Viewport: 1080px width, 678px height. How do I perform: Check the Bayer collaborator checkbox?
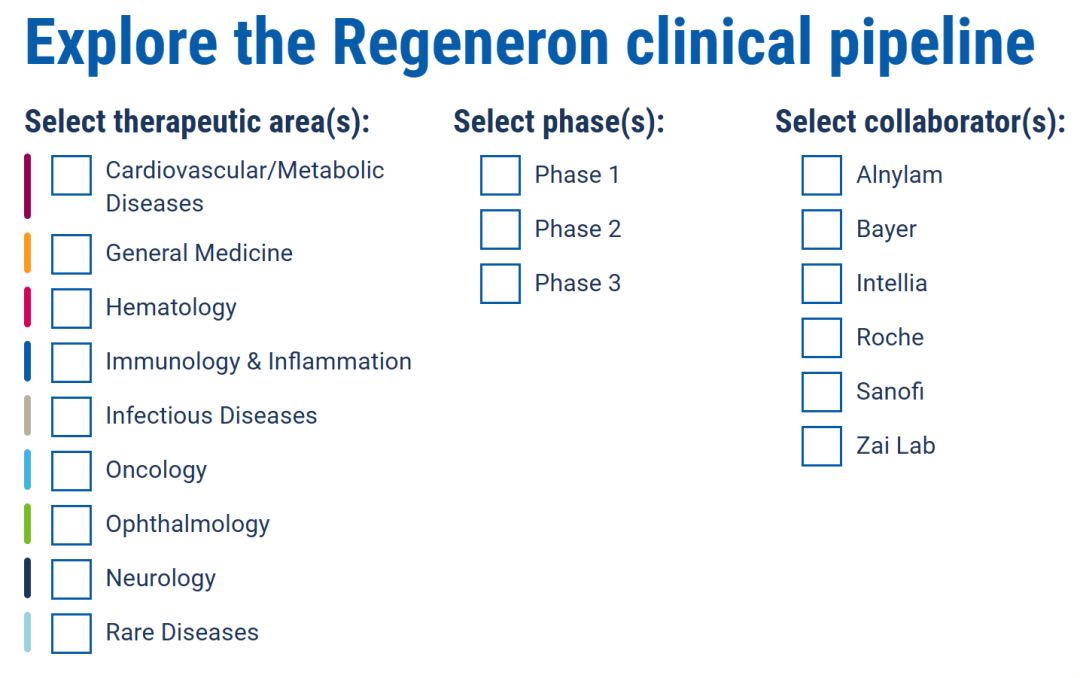click(822, 229)
